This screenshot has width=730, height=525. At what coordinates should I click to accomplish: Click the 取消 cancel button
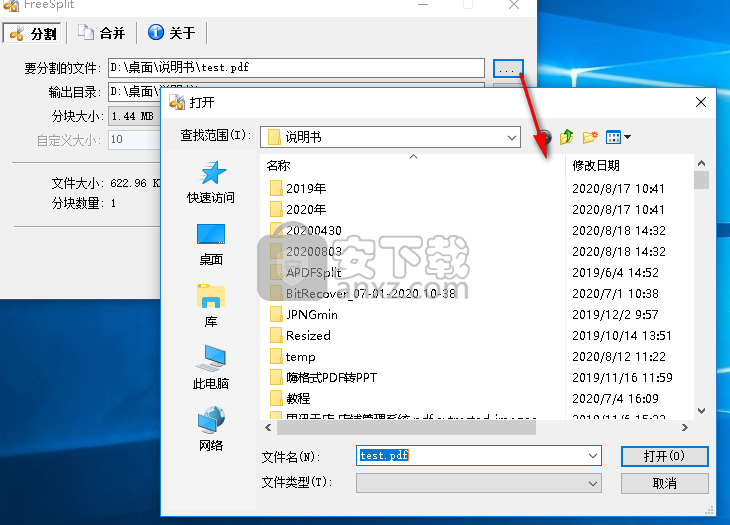(x=664, y=483)
